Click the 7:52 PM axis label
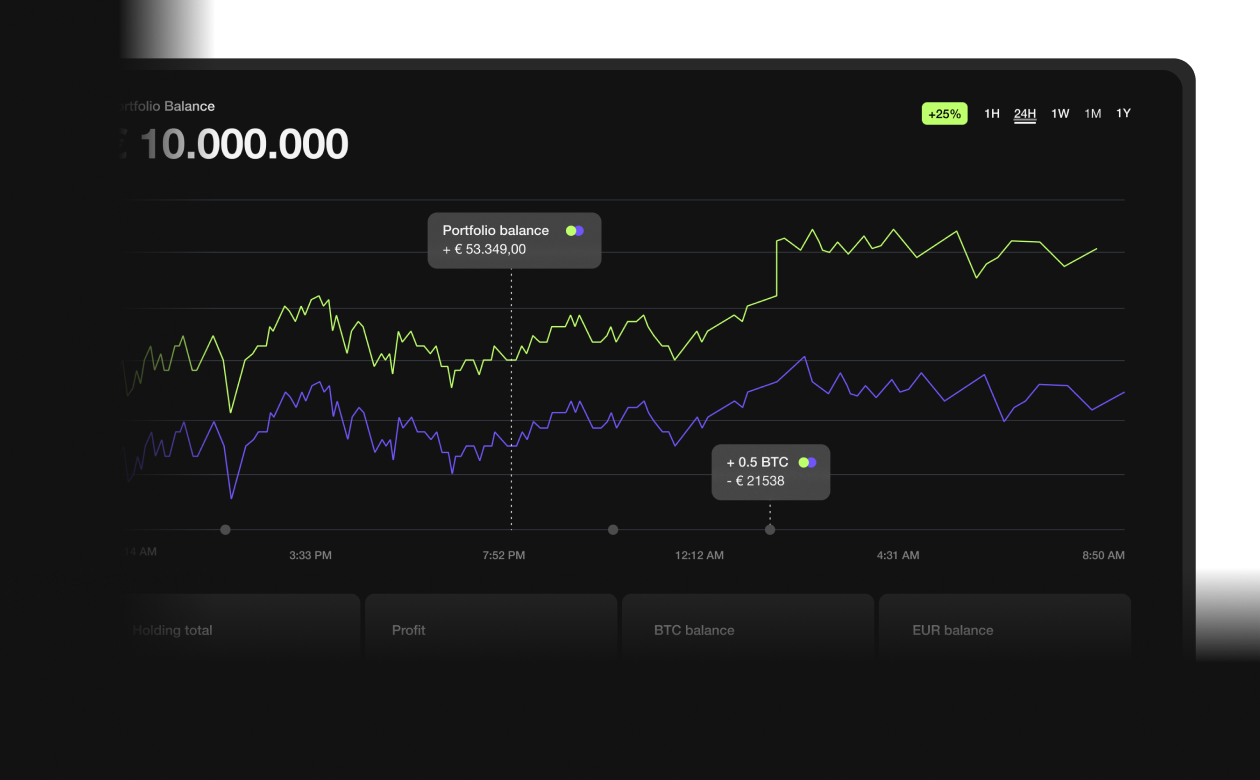The height and width of the screenshot is (780, 1260). click(503, 555)
